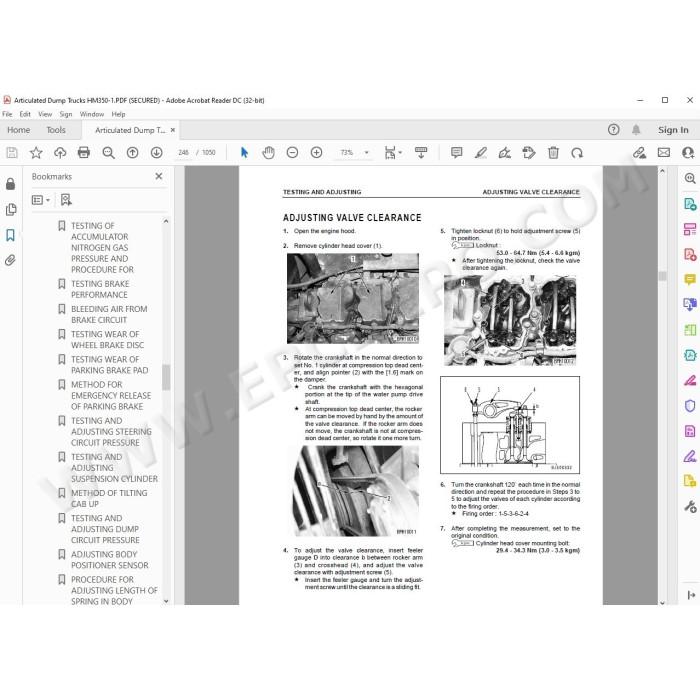Rotate page clockwise icon
700x700 pixels.
click(577, 153)
